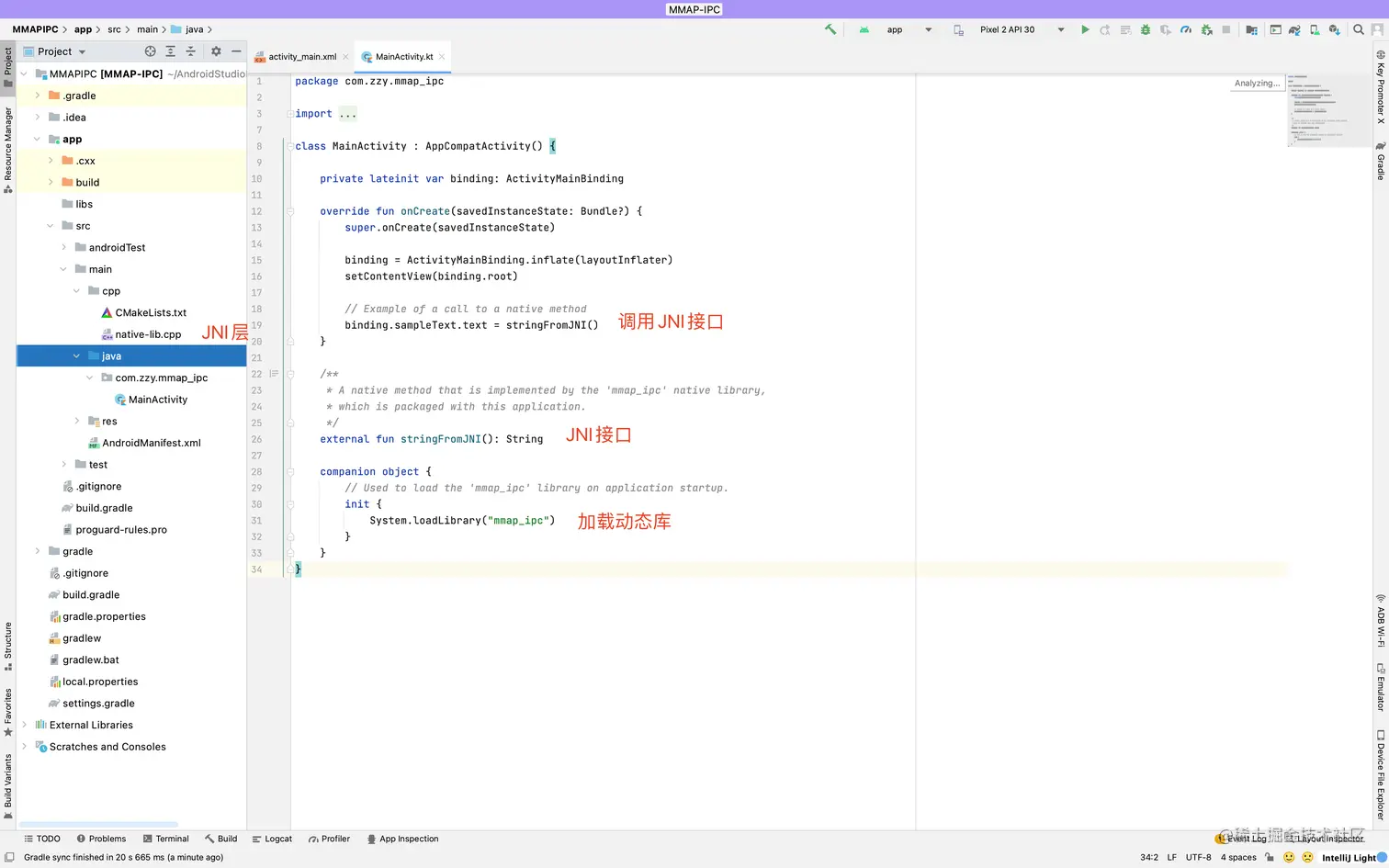This screenshot has height=868, width=1389.
Task: Click Attach Debugger to Android Process icon
Action: click(x=1207, y=29)
